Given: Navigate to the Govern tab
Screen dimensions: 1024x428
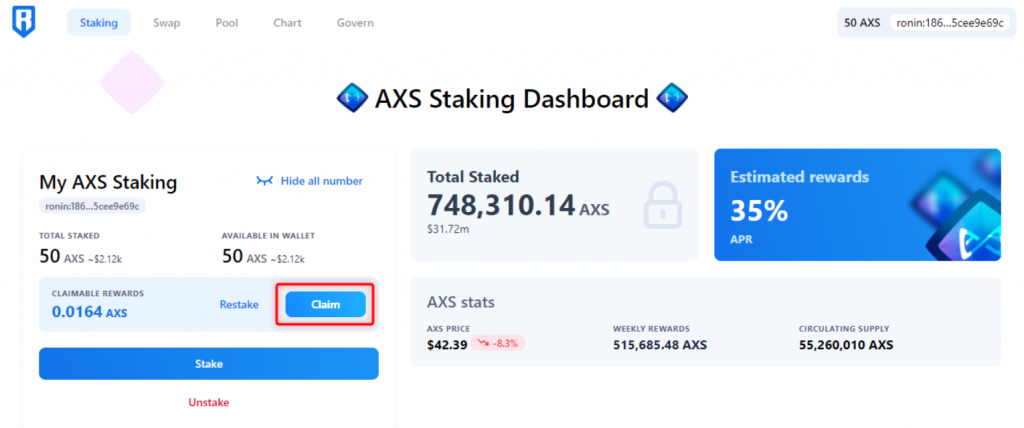Looking at the screenshot, I should (355, 23).
